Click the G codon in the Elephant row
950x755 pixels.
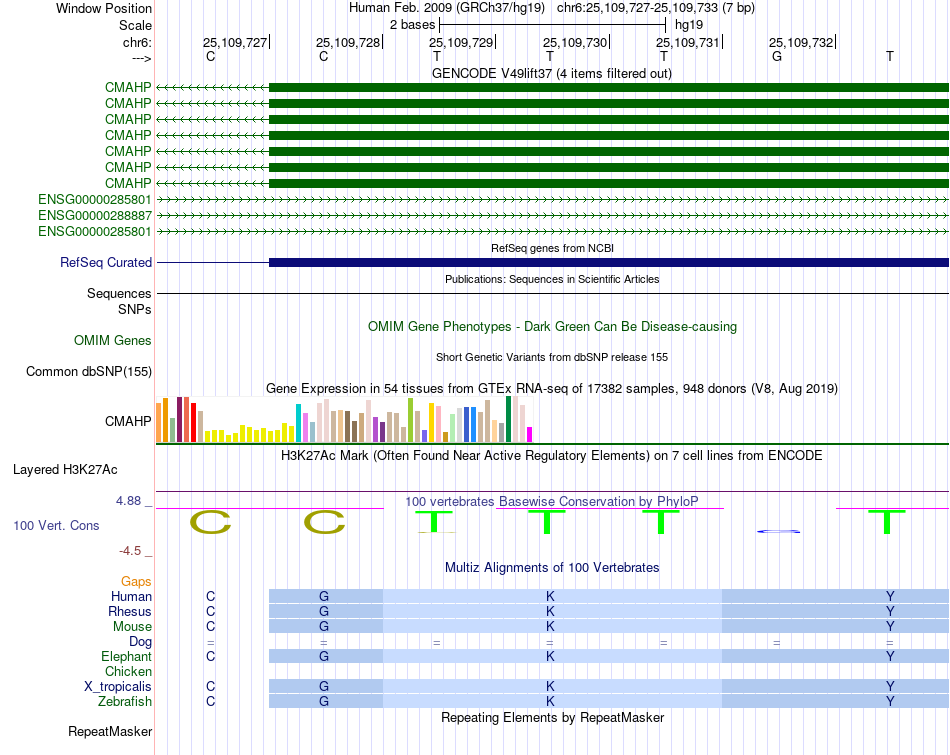pyautogui.click(x=324, y=656)
